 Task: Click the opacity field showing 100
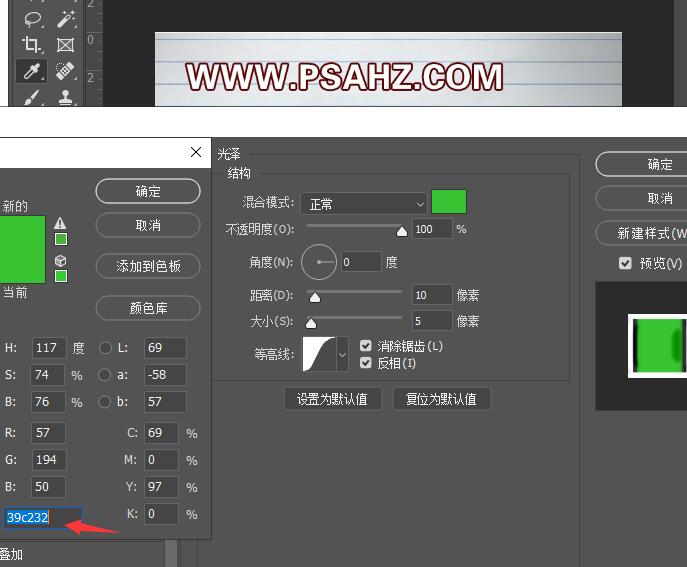(432, 229)
